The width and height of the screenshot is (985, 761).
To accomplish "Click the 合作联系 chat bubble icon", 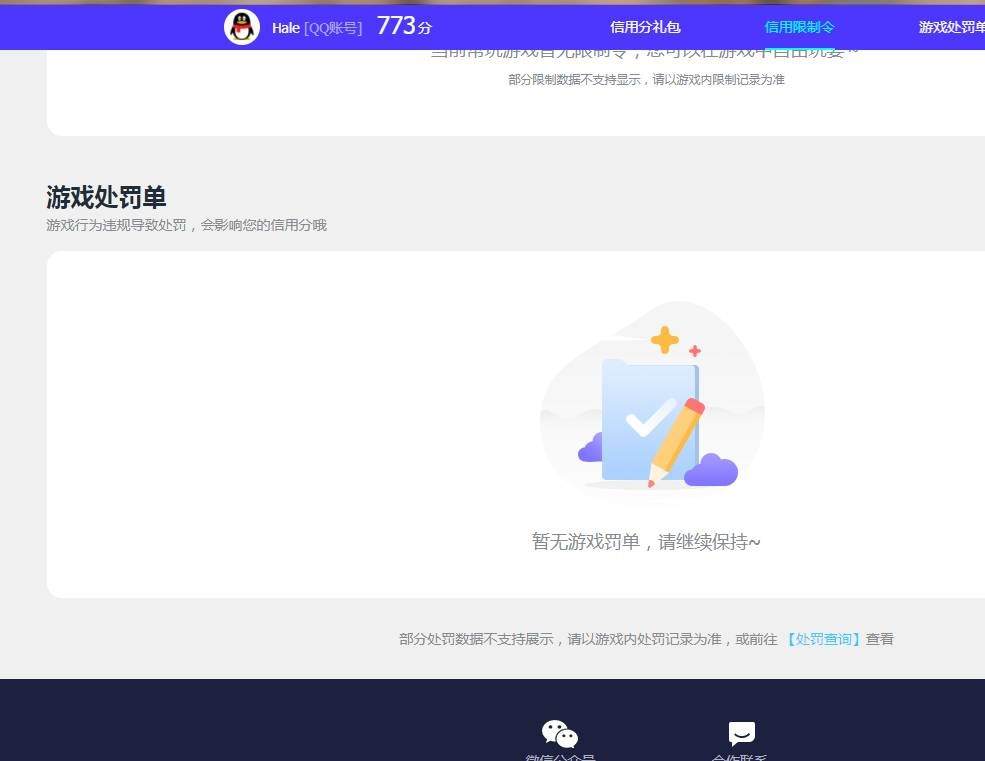I will tap(741, 733).
